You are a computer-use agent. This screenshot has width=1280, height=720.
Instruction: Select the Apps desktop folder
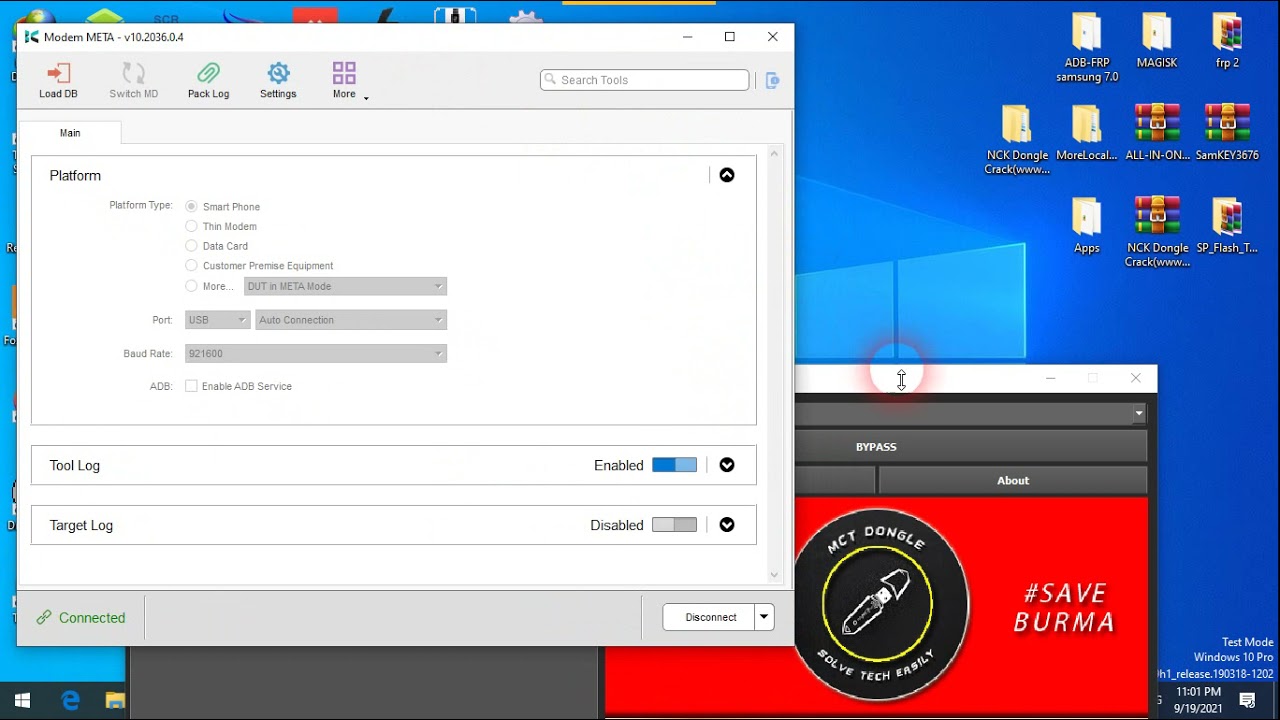(1087, 226)
